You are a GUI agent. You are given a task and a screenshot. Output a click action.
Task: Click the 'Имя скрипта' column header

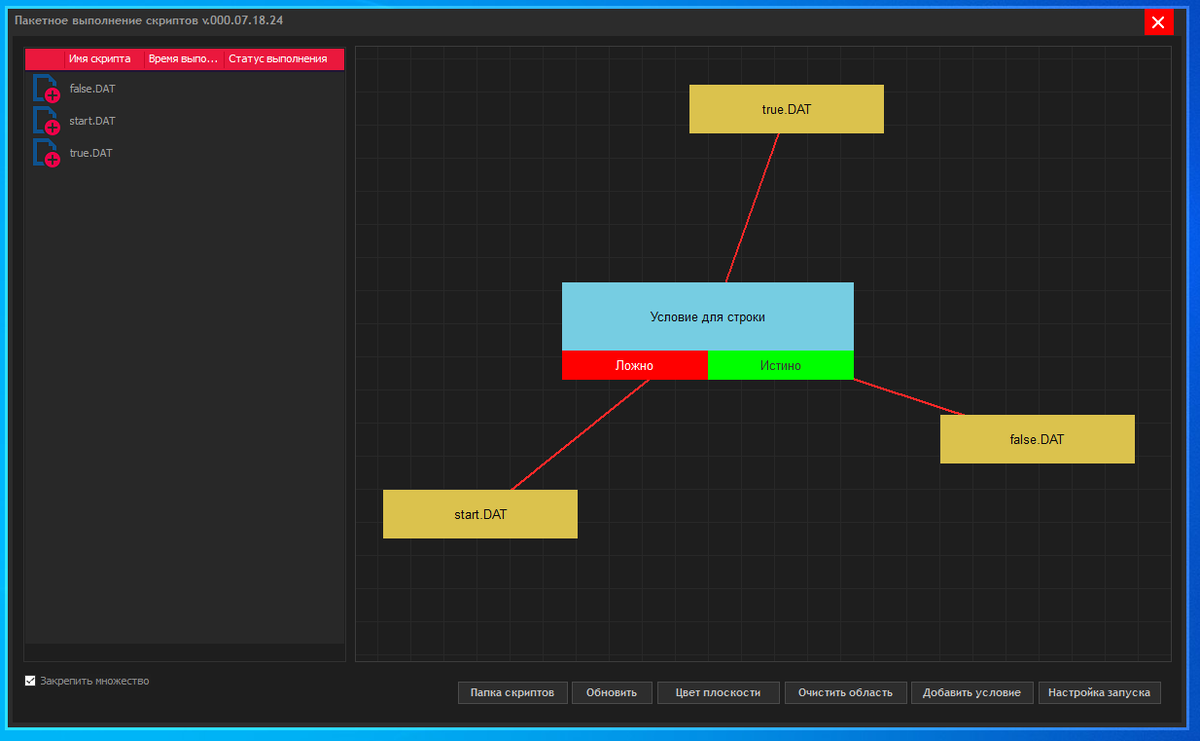coord(105,59)
